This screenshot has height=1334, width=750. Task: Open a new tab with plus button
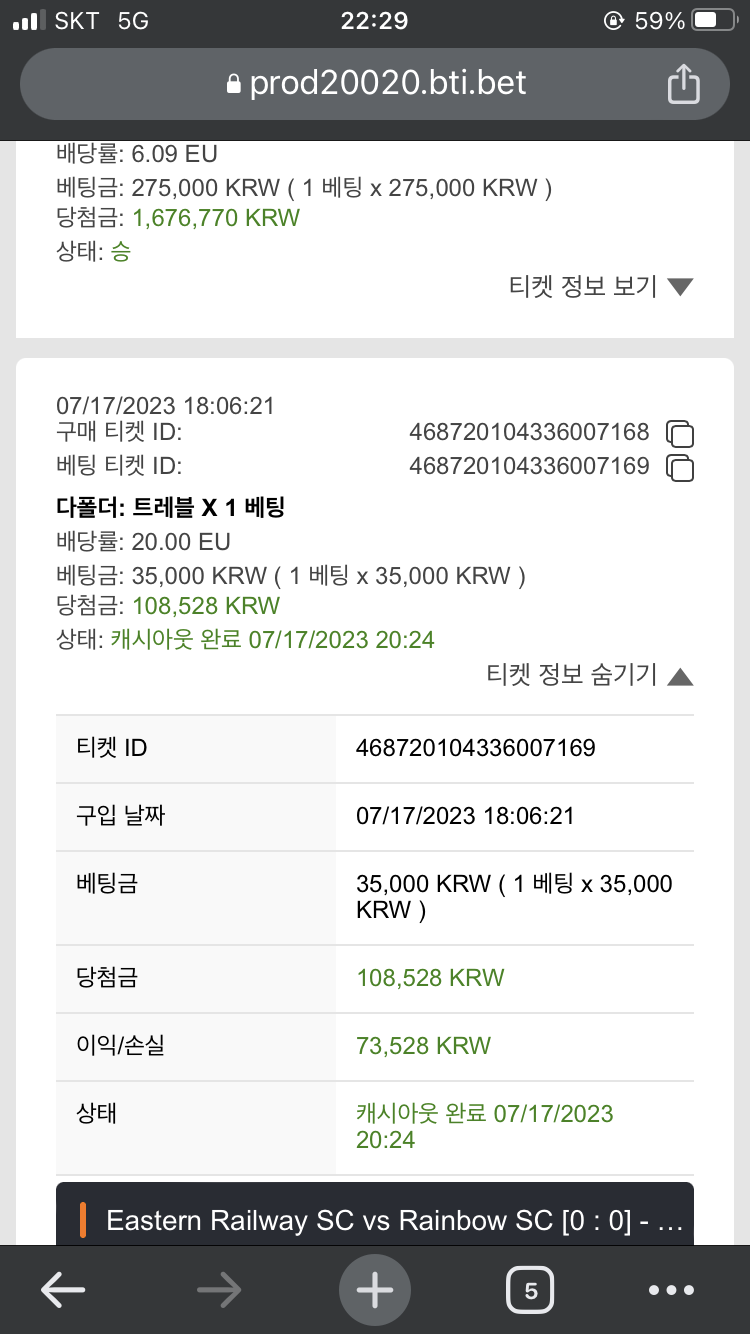[375, 1290]
